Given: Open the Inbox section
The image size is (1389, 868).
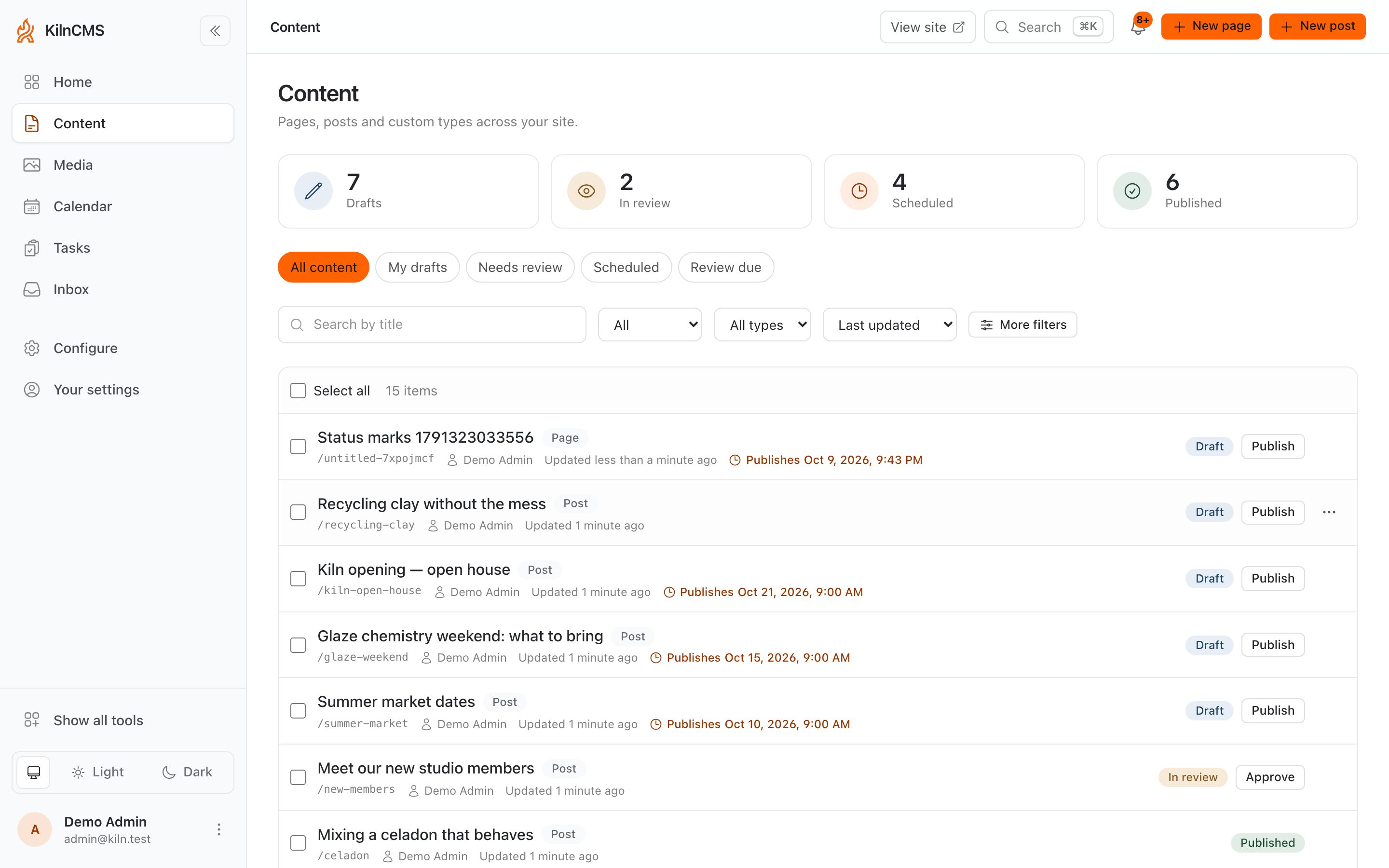Looking at the screenshot, I should tap(123, 289).
